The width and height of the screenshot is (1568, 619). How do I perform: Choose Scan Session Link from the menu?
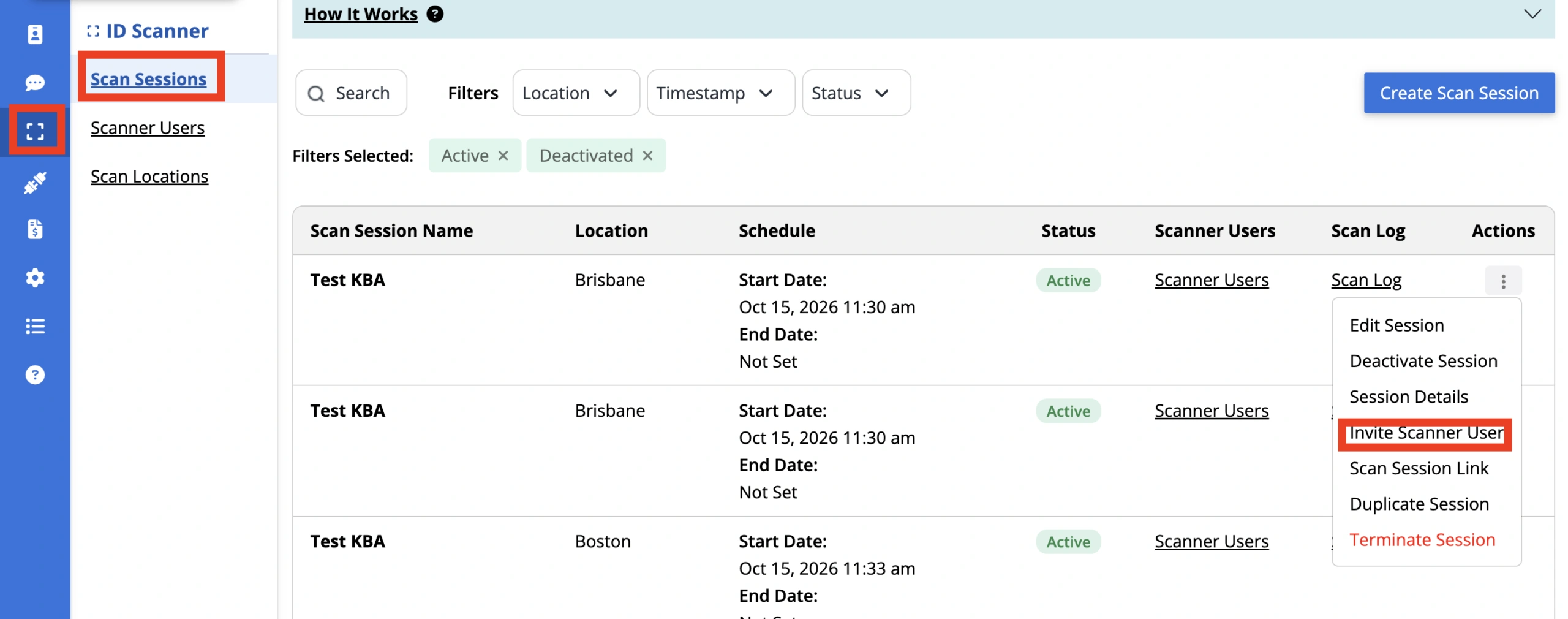pos(1419,468)
